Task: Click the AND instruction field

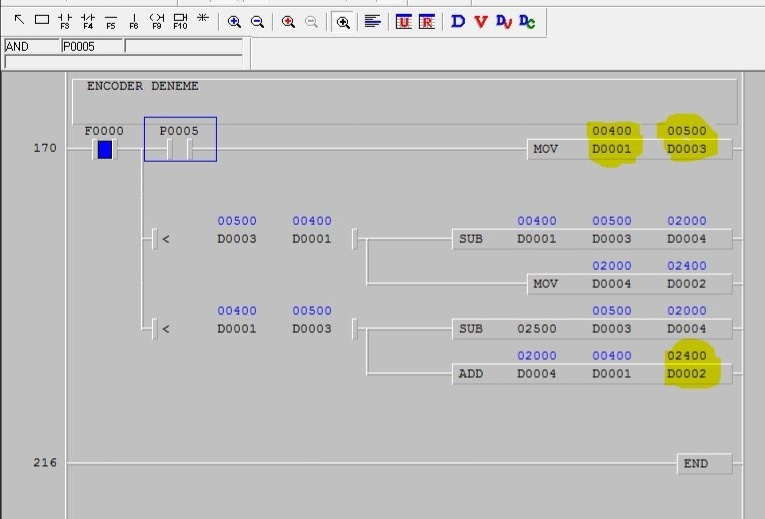Action: [x=32, y=46]
